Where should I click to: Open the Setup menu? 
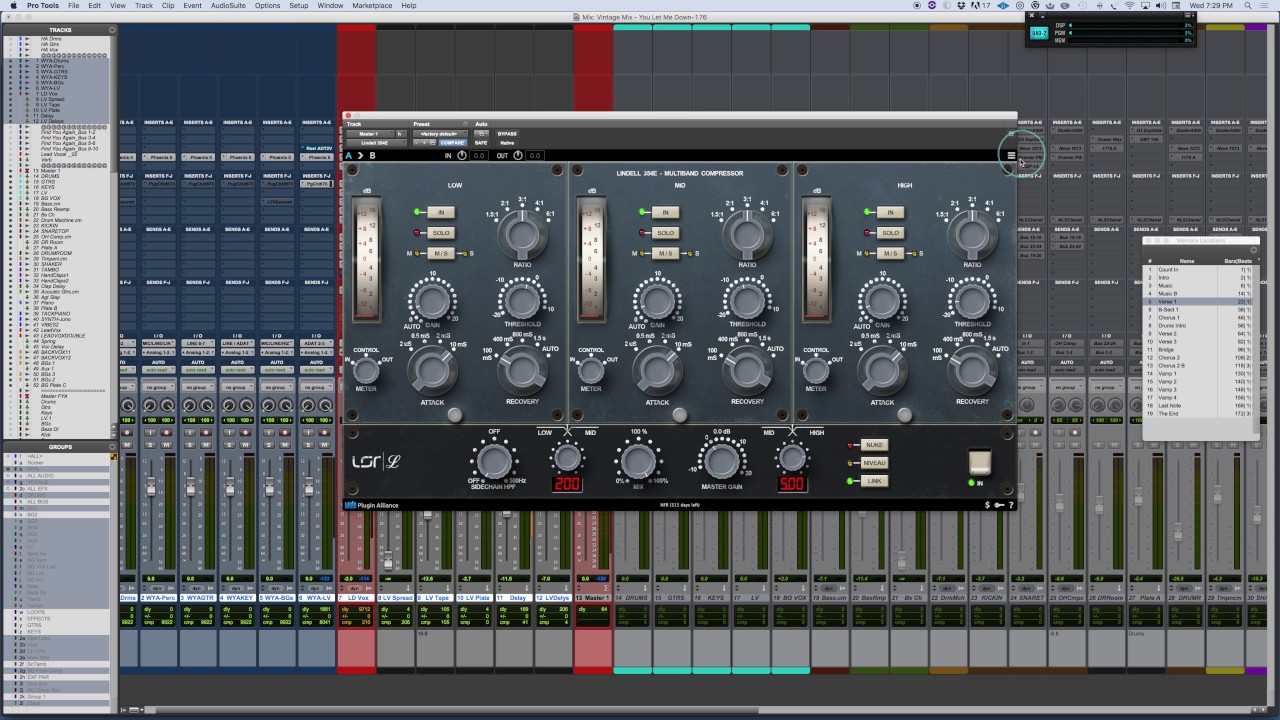tap(299, 6)
